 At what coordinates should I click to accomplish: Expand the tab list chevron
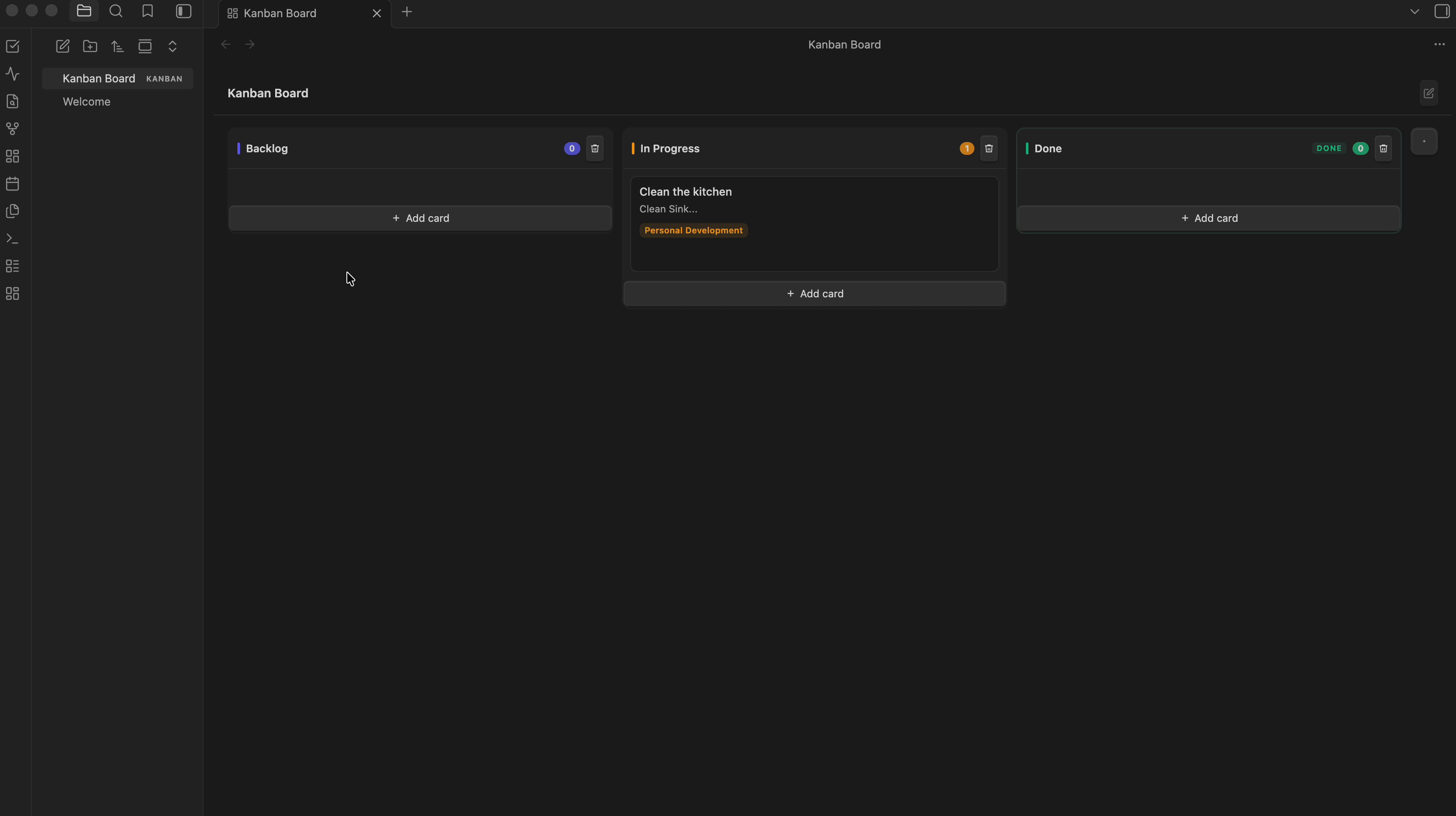coord(1415,11)
